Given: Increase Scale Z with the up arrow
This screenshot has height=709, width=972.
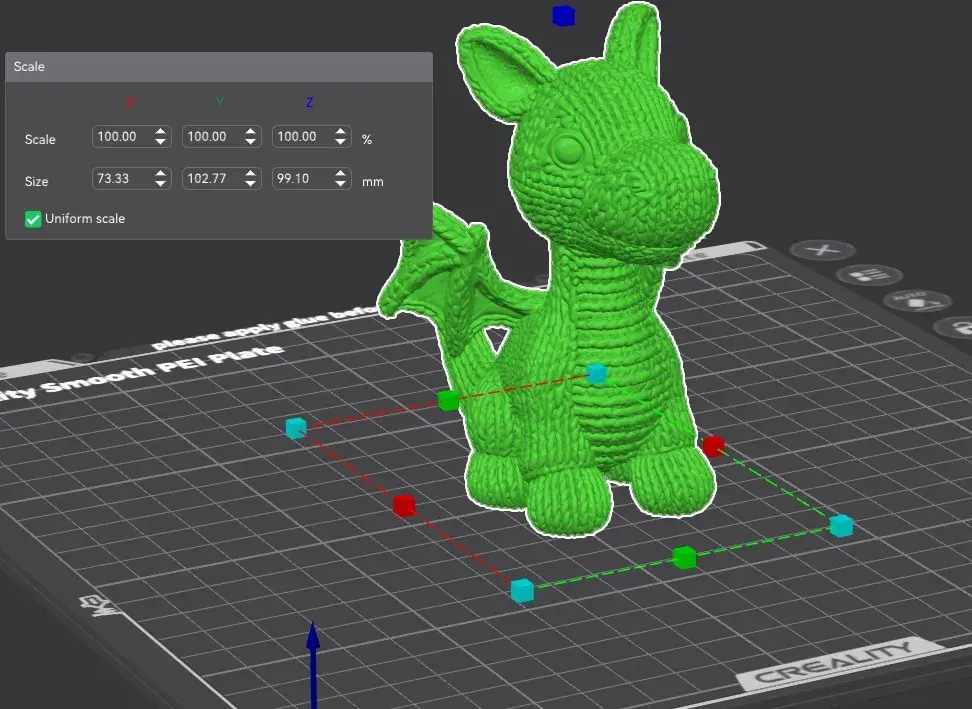Looking at the screenshot, I should (x=340, y=131).
